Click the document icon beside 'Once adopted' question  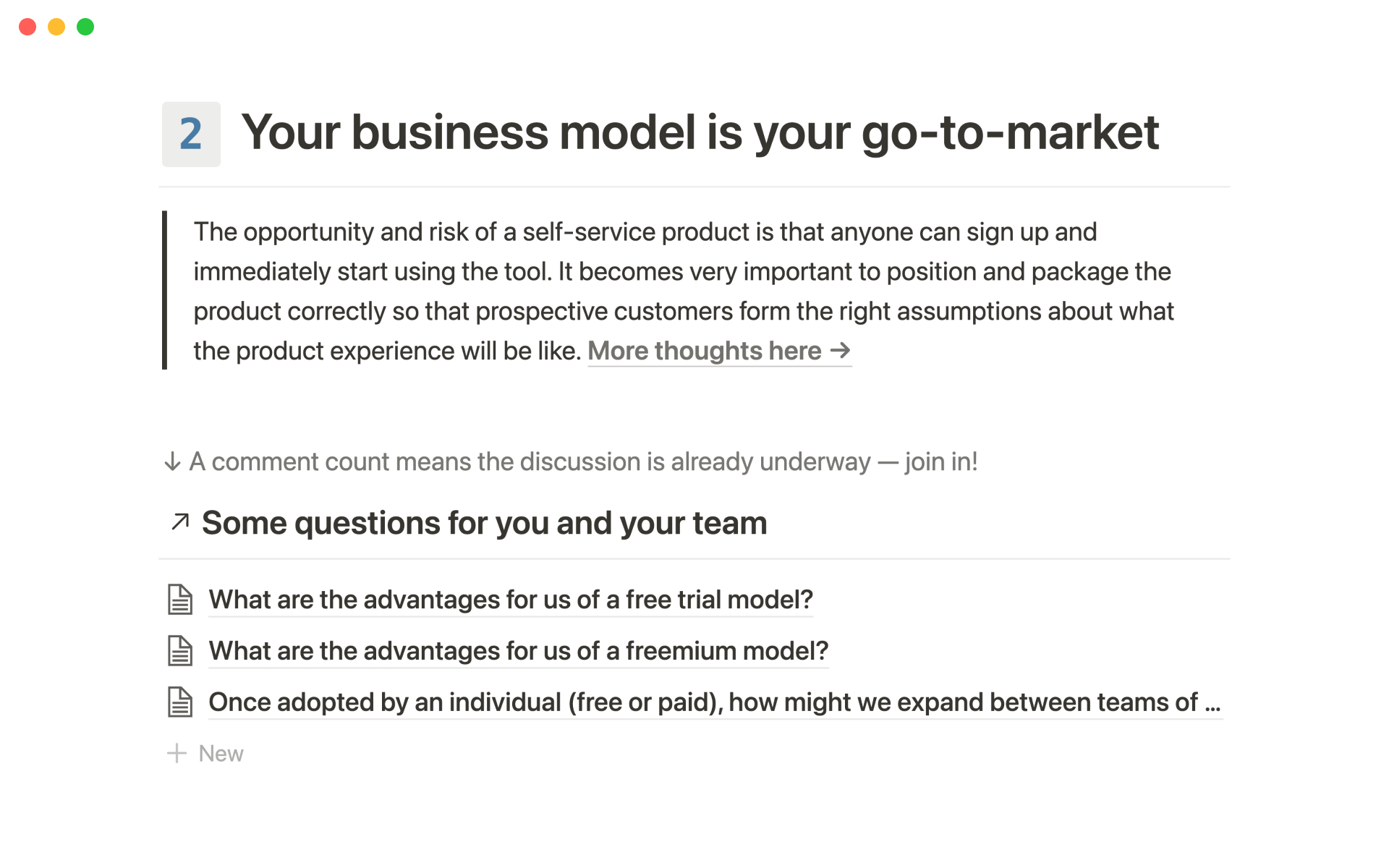(180, 702)
